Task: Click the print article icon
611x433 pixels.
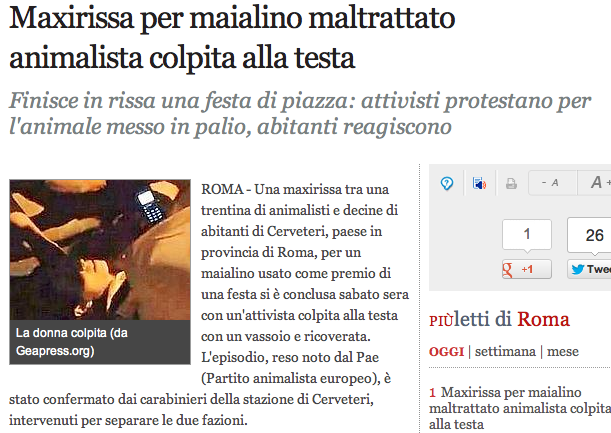Action: tap(511, 184)
